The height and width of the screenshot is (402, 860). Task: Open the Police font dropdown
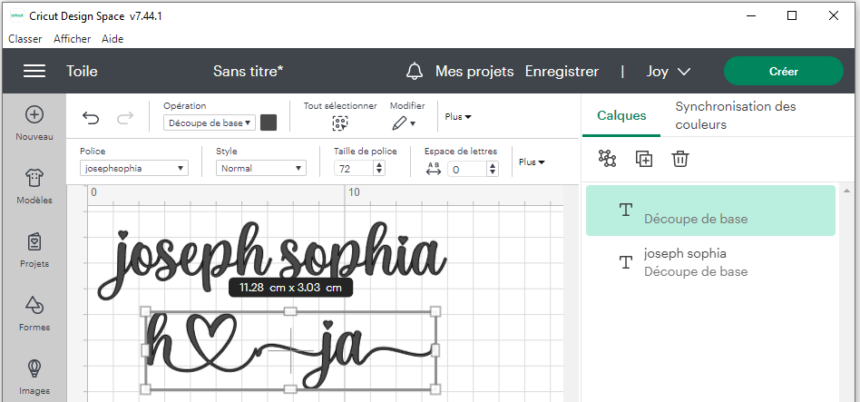(x=134, y=169)
